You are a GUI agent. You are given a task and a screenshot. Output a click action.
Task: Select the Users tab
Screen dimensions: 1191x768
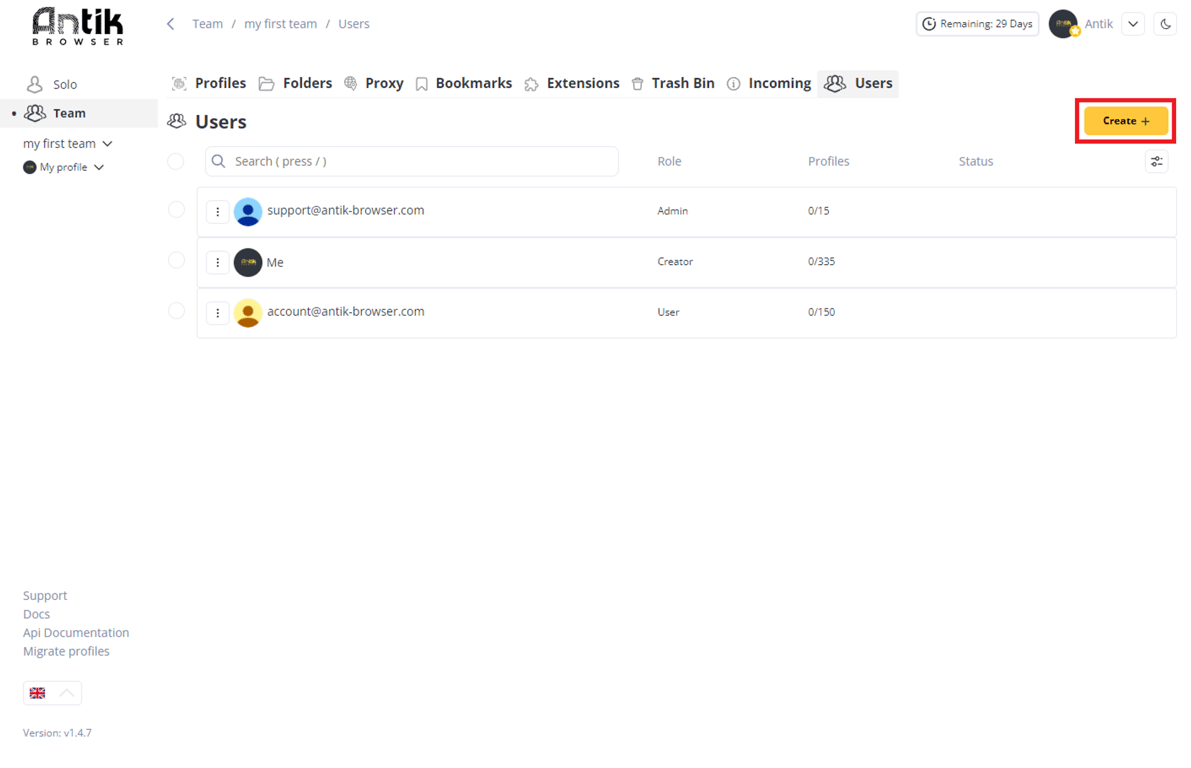click(858, 84)
